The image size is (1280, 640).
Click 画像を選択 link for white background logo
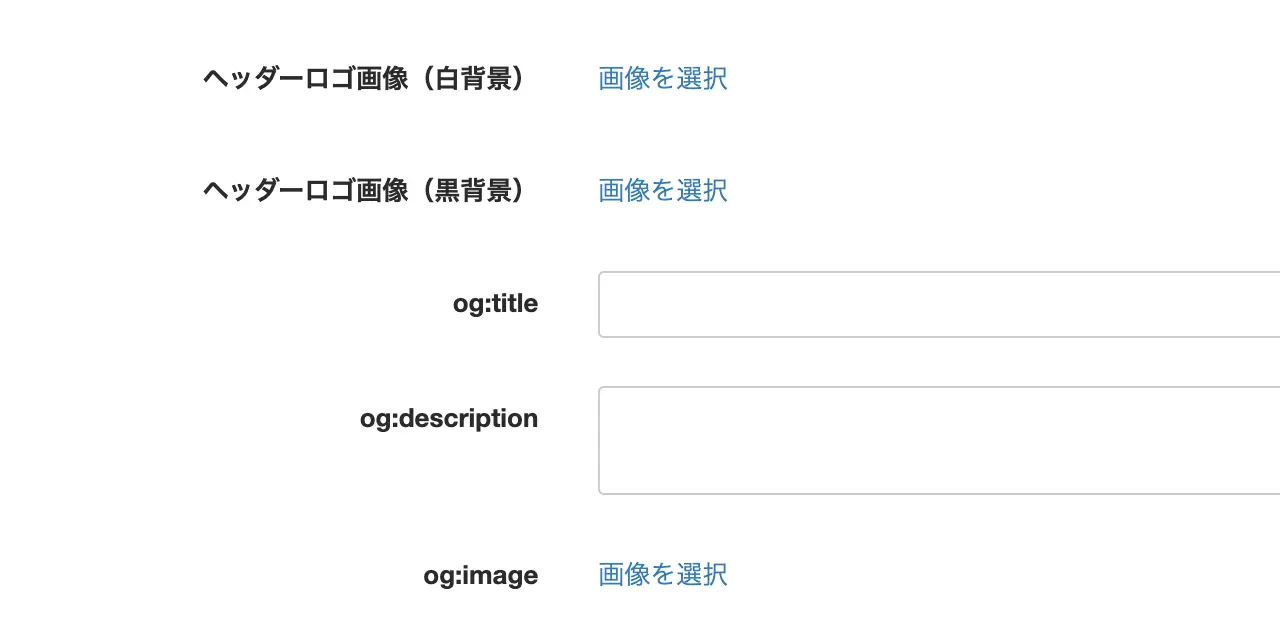tap(662, 78)
